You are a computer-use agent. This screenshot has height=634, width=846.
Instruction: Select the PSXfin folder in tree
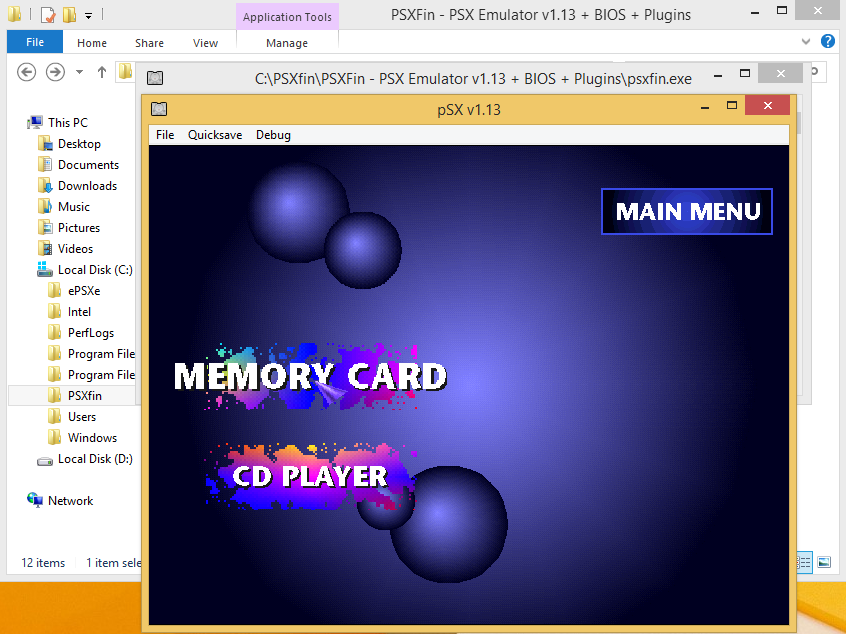click(x=85, y=396)
